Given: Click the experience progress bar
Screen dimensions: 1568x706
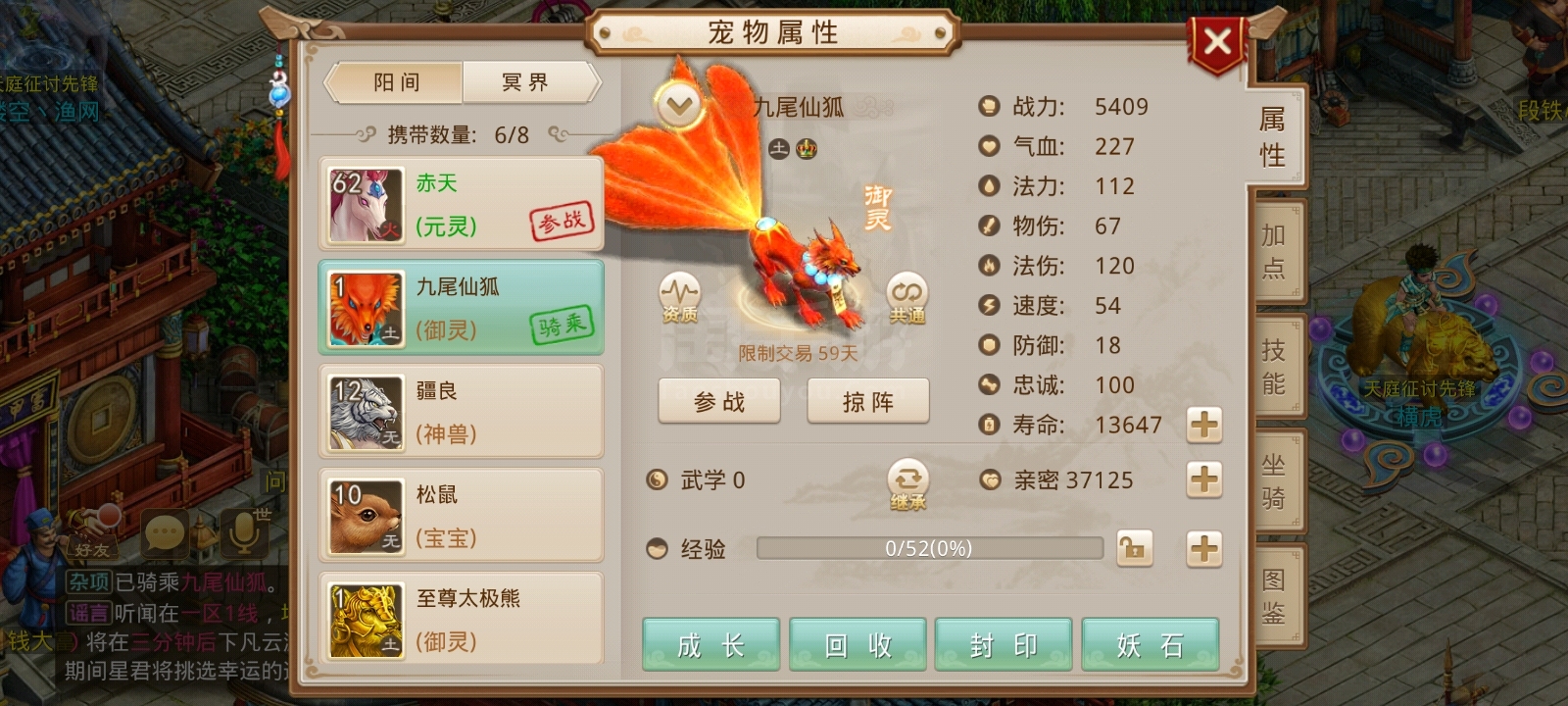Looking at the screenshot, I should [929, 548].
